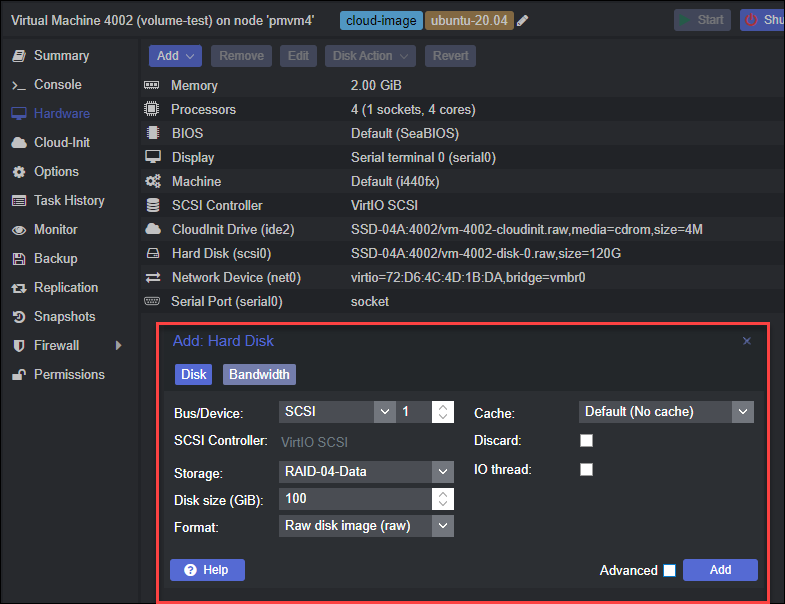Select the Firewall shield icon
785x604 pixels.
coord(18,346)
